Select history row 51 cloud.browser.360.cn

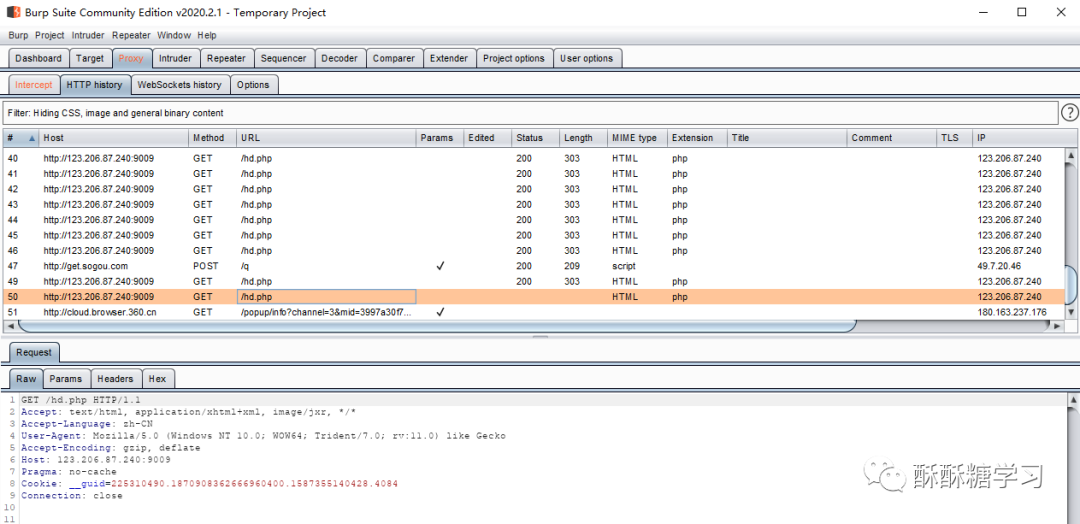point(534,312)
